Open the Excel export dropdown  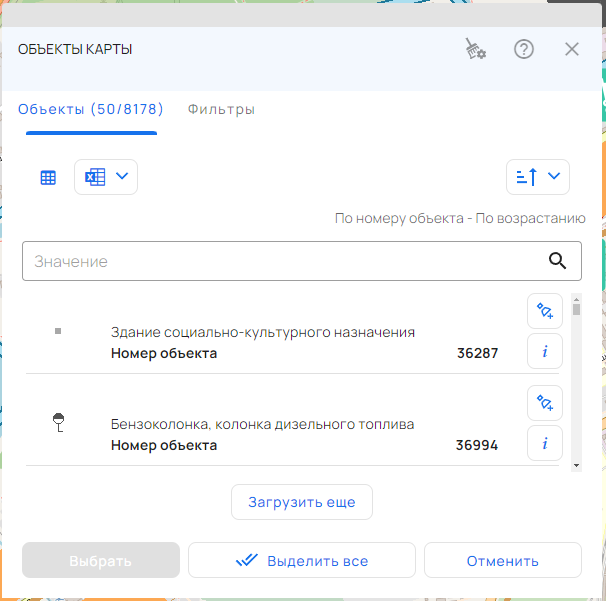click(106, 177)
